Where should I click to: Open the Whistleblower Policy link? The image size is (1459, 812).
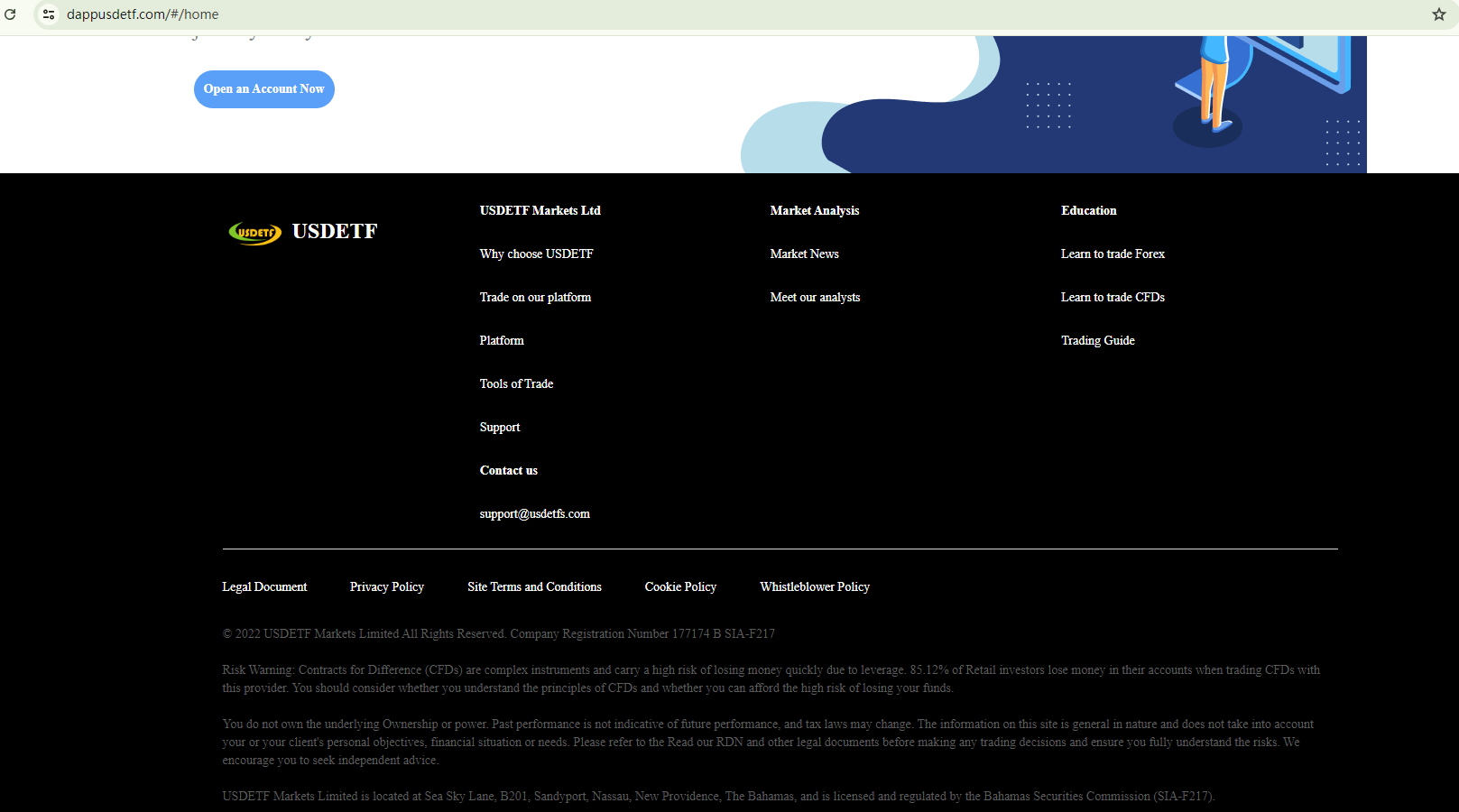click(x=816, y=587)
